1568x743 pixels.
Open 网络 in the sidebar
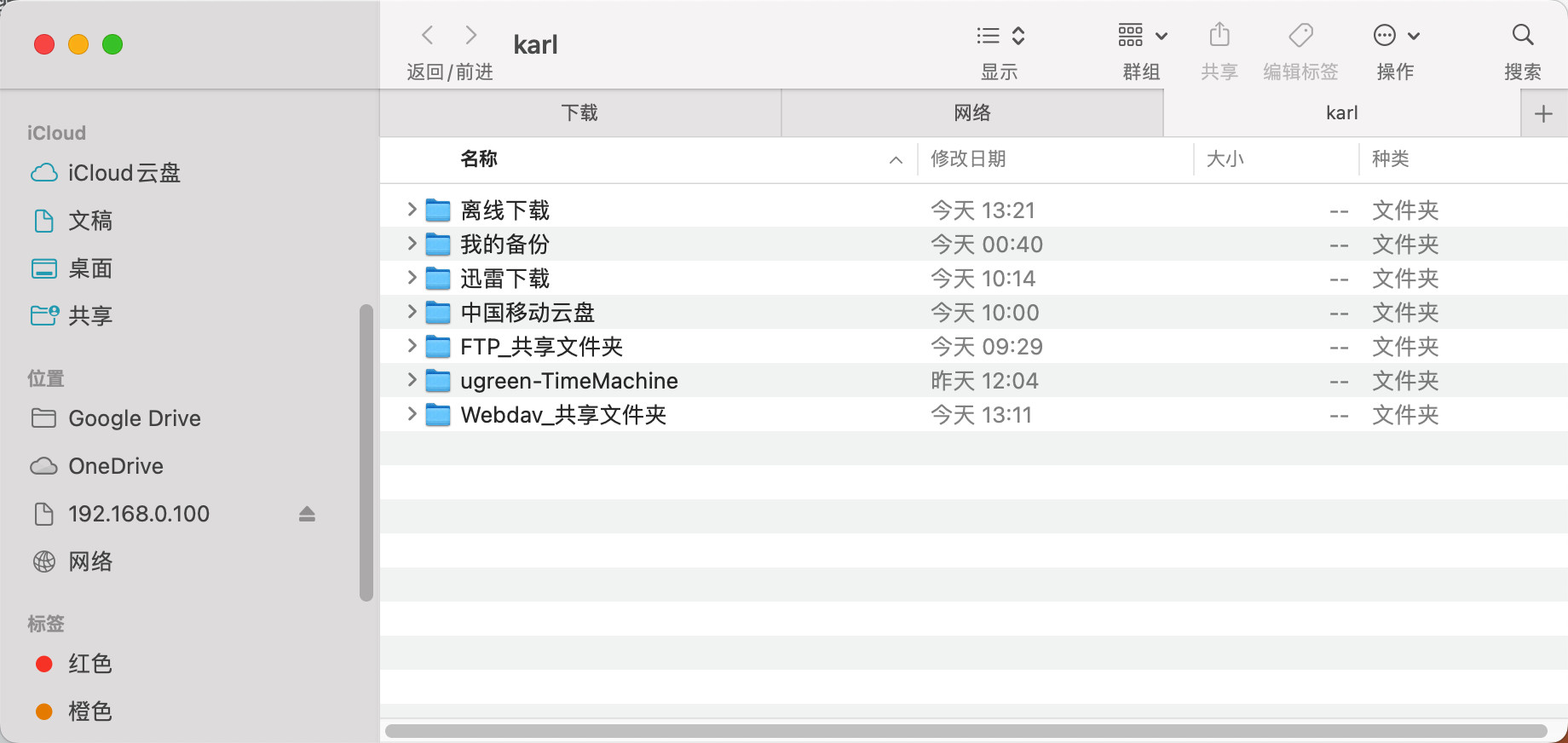tap(90, 562)
